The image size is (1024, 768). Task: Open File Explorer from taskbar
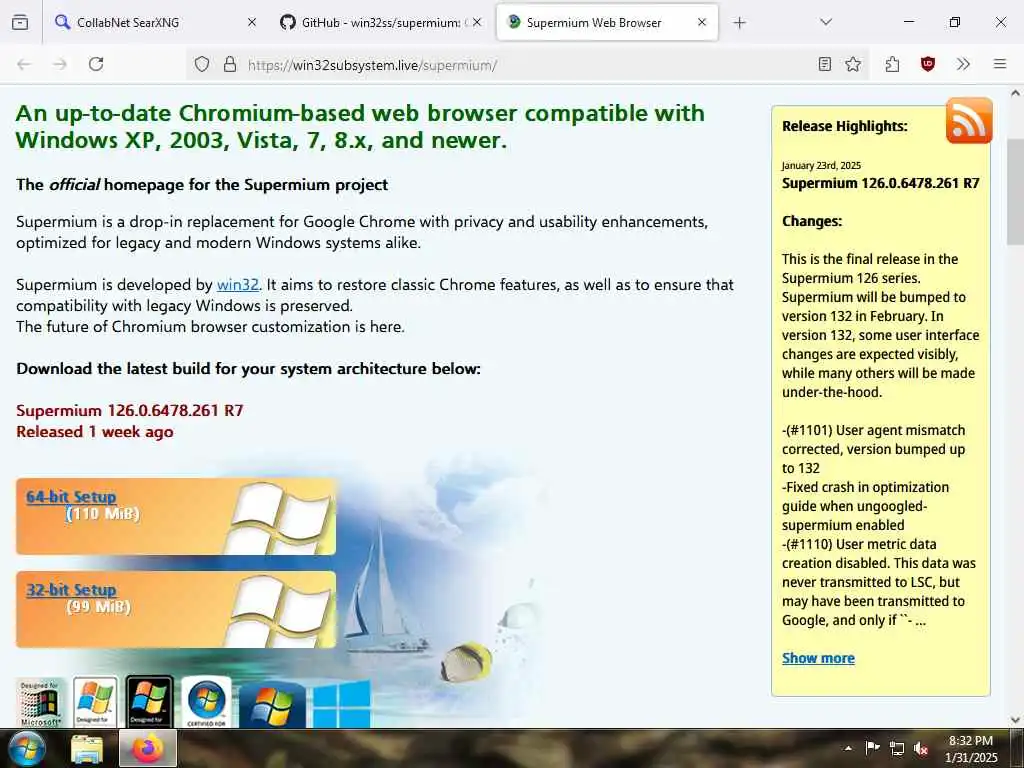click(x=86, y=749)
